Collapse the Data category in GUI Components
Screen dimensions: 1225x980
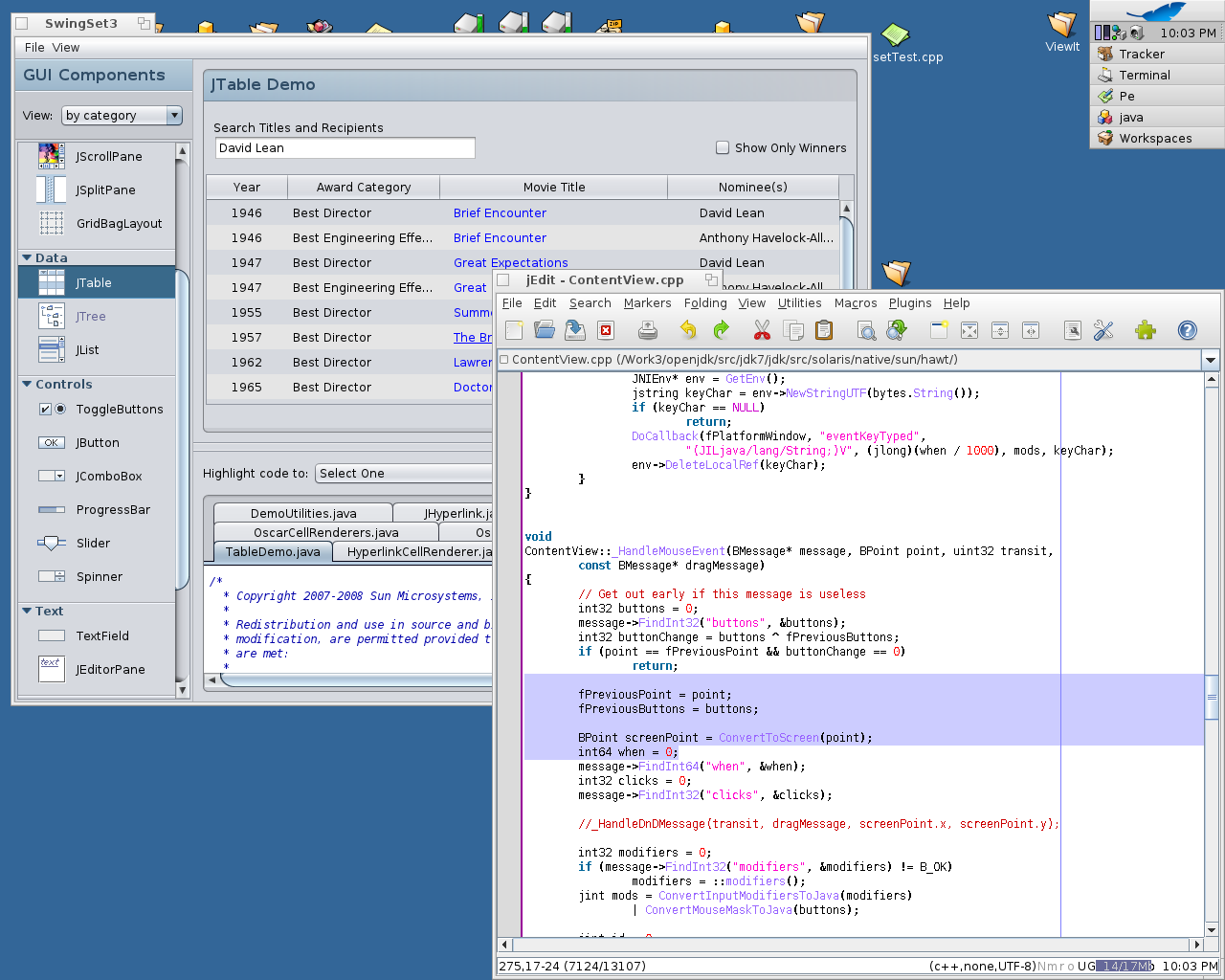click(x=27, y=257)
